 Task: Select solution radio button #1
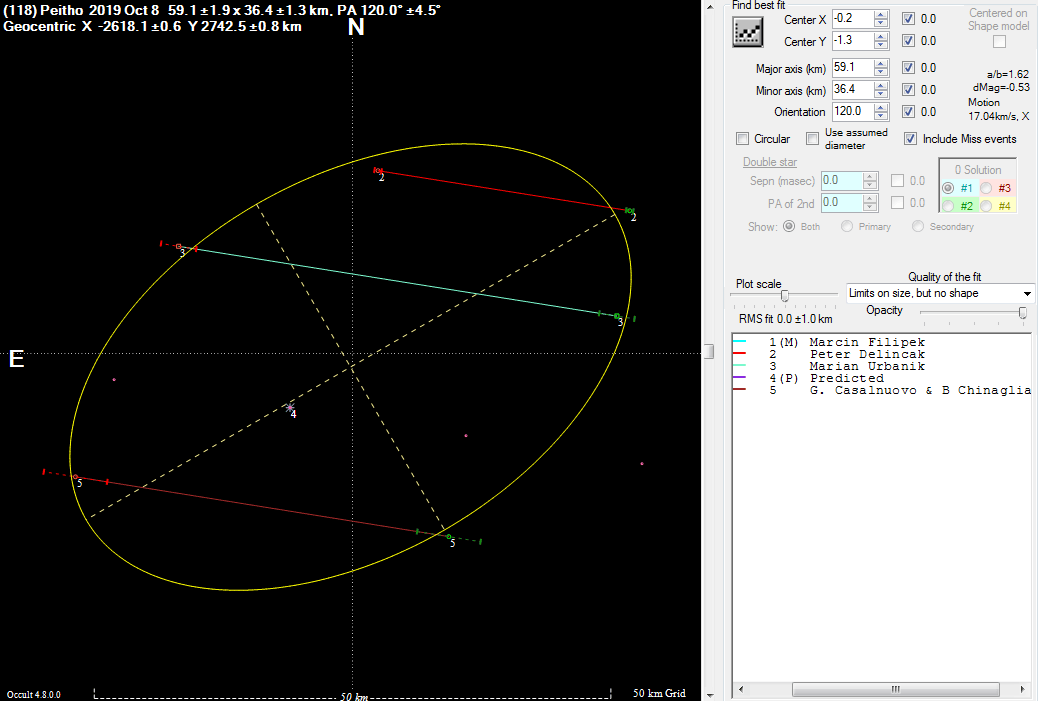pos(948,188)
